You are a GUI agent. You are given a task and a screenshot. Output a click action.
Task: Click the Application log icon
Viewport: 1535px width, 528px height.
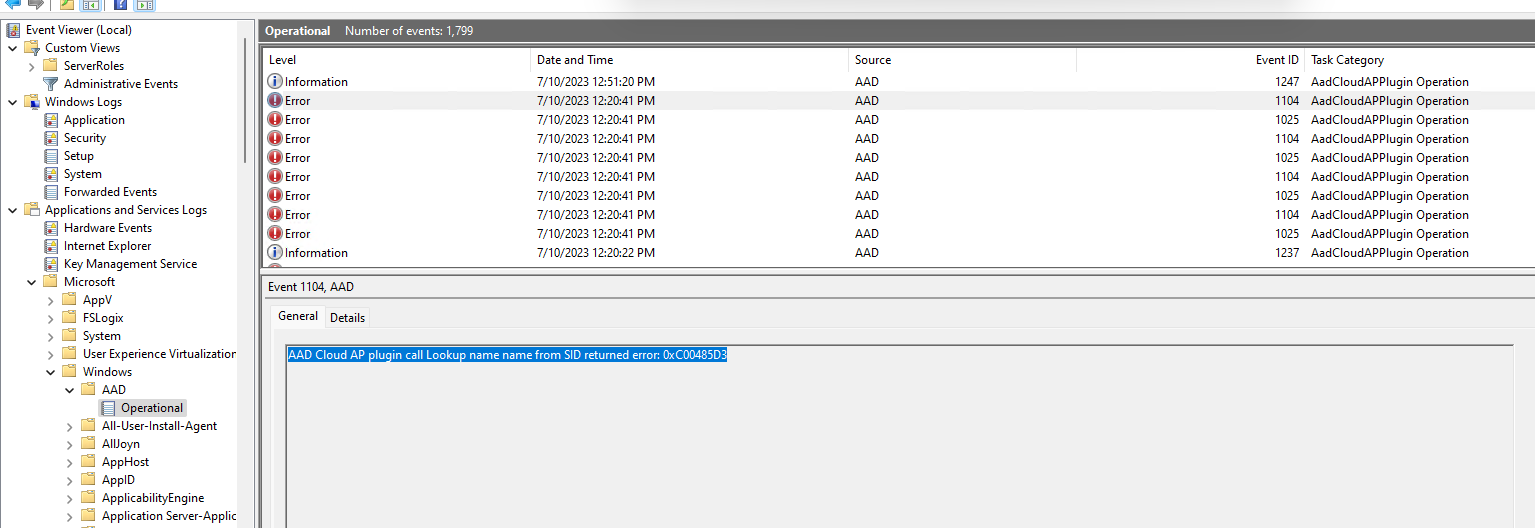click(x=51, y=120)
